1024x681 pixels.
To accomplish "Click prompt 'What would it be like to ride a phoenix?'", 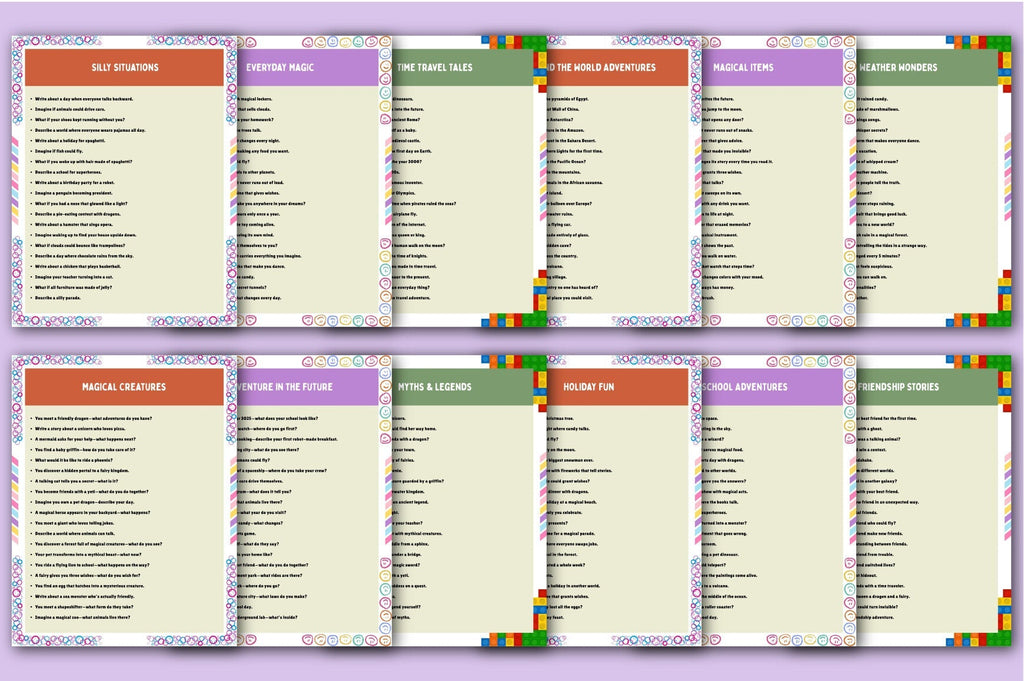I will 73,460.
